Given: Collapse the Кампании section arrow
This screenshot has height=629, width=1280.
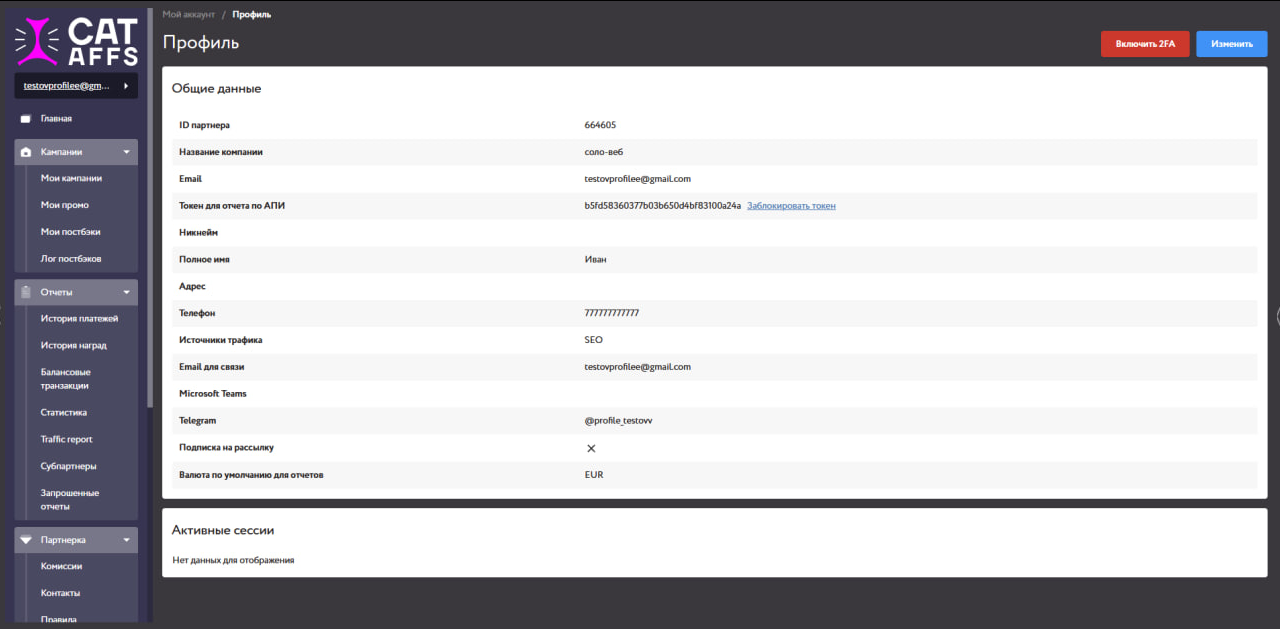Looking at the screenshot, I should (126, 152).
